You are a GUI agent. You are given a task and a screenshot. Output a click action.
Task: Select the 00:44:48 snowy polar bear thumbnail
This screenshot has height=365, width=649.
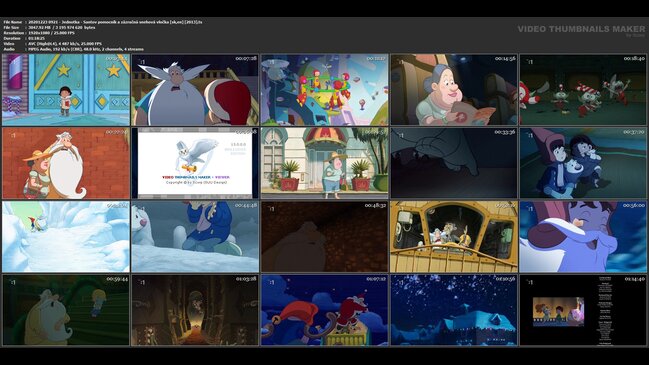pyautogui.click(x=195, y=237)
